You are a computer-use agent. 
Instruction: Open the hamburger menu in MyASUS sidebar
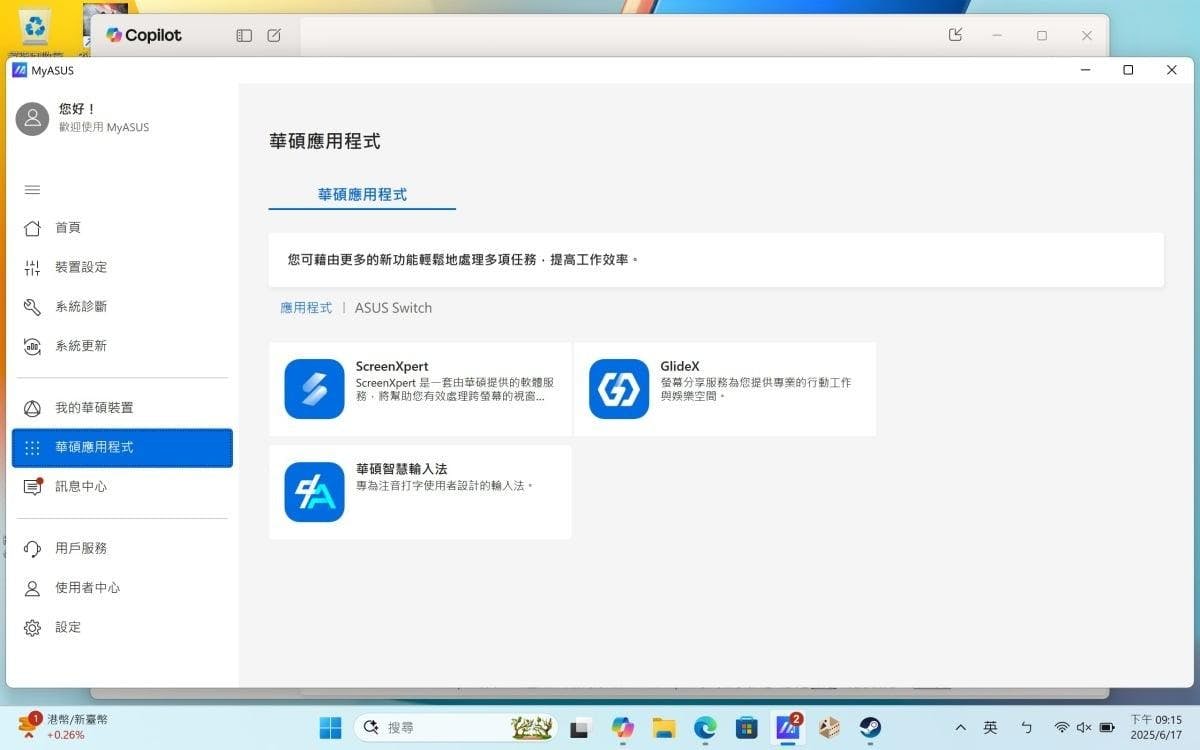[32, 190]
